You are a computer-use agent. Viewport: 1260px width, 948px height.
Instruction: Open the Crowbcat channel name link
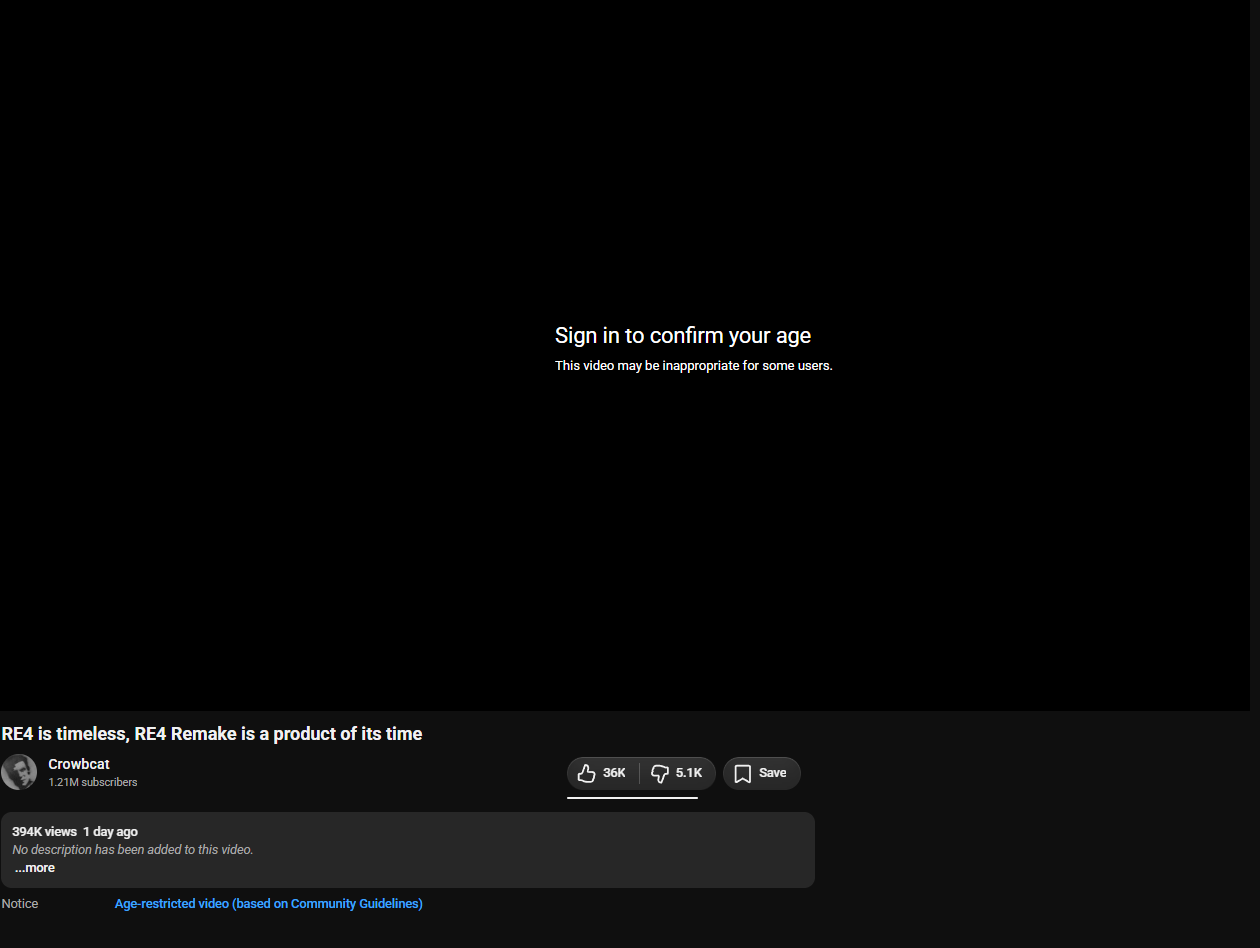(79, 764)
